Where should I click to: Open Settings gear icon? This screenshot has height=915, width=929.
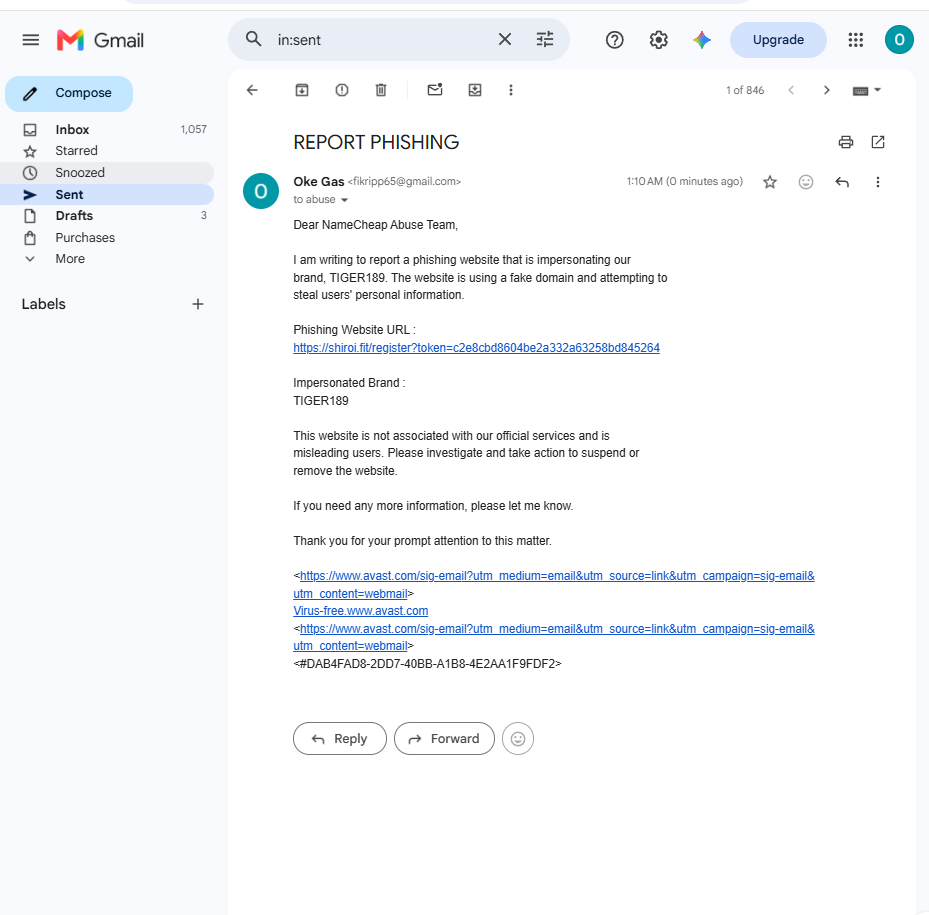(658, 40)
